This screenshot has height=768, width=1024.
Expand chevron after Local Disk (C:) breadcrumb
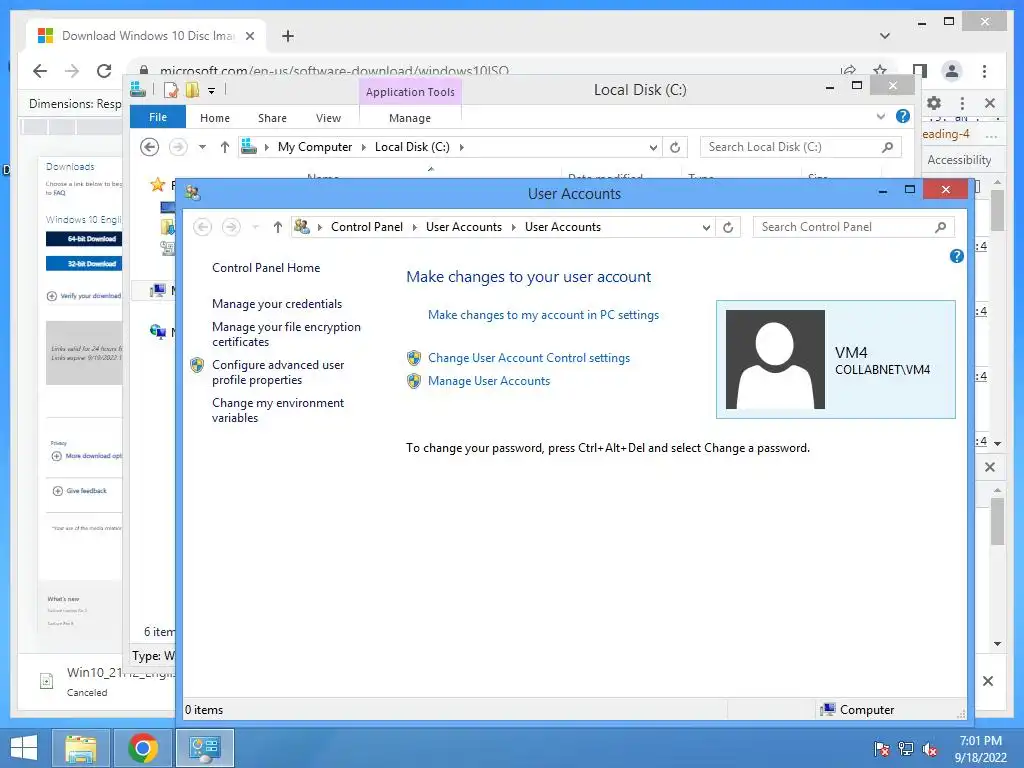[x=462, y=148]
